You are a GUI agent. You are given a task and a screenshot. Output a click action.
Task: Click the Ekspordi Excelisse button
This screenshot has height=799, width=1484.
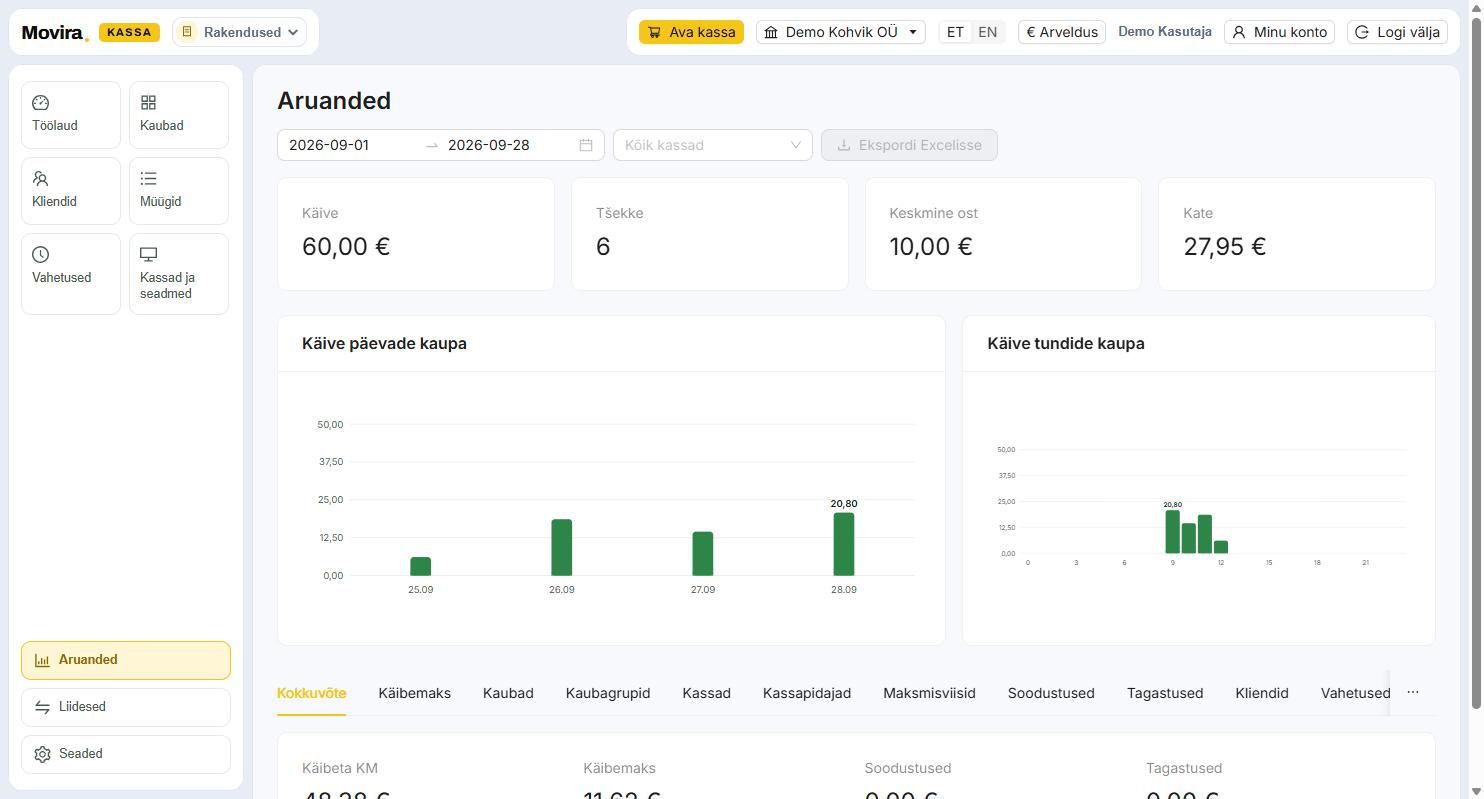click(909, 145)
